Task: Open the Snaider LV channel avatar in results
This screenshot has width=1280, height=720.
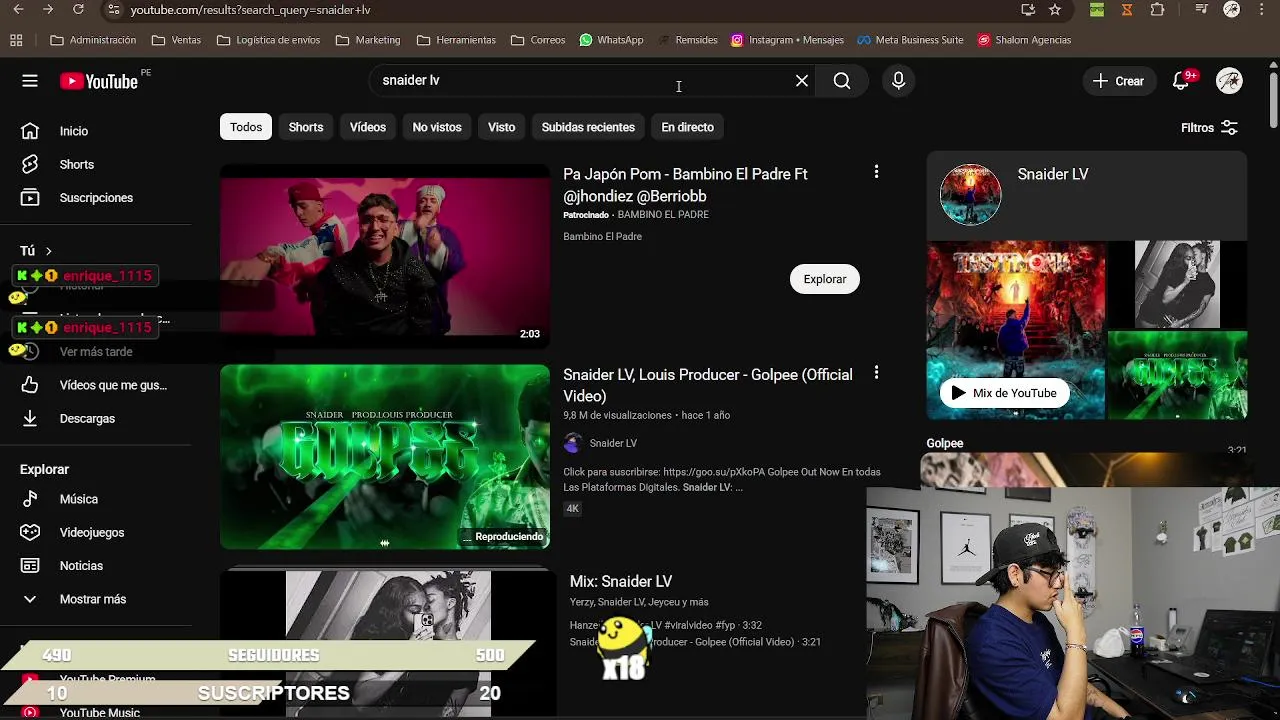Action: pos(573,443)
